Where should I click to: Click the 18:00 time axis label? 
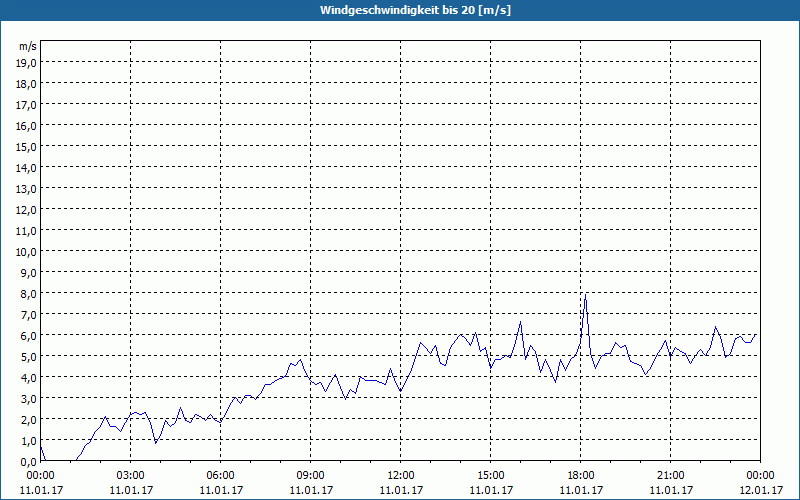pyautogui.click(x=581, y=476)
